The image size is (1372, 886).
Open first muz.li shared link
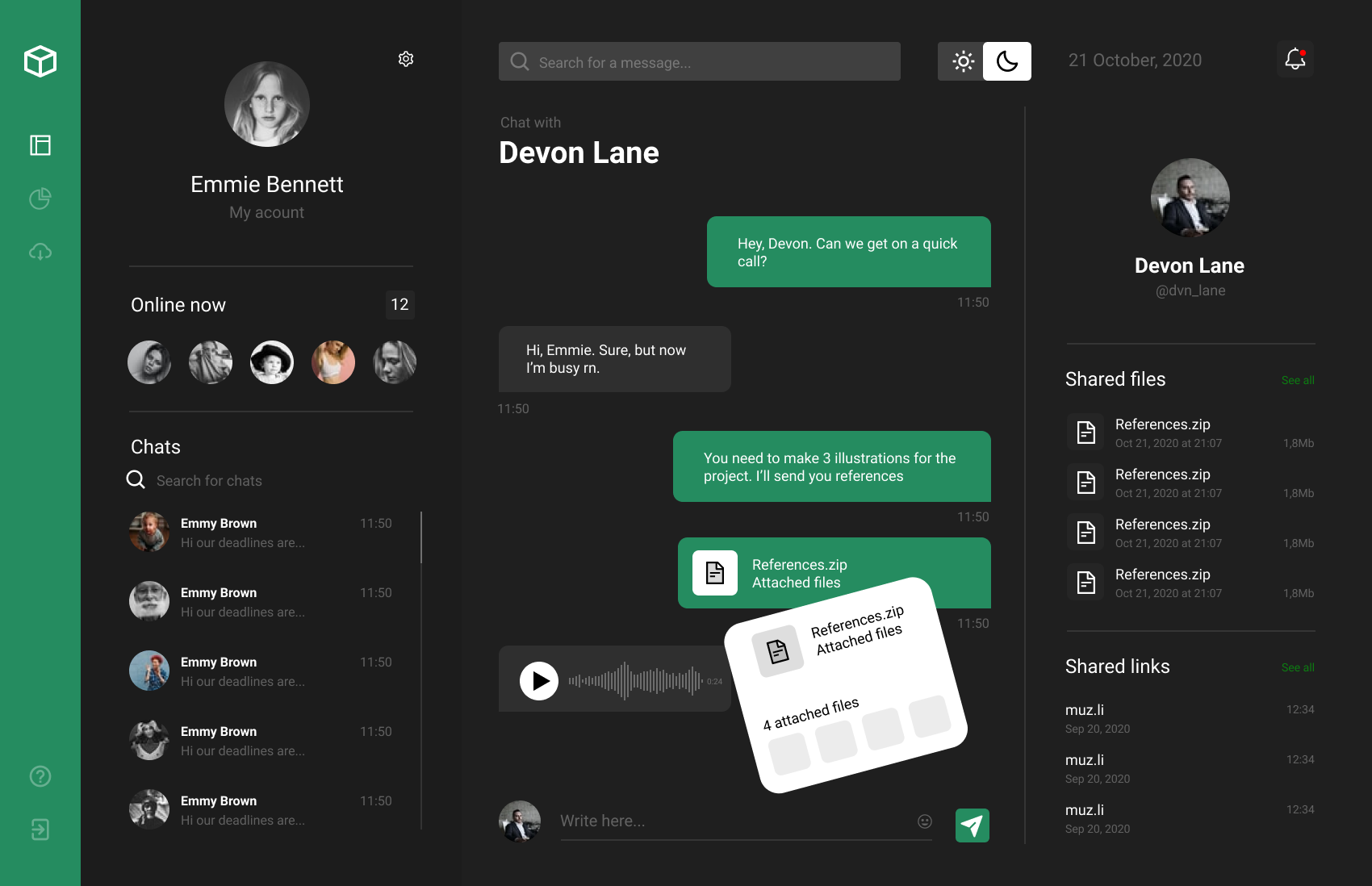(x=1085, y=710)
